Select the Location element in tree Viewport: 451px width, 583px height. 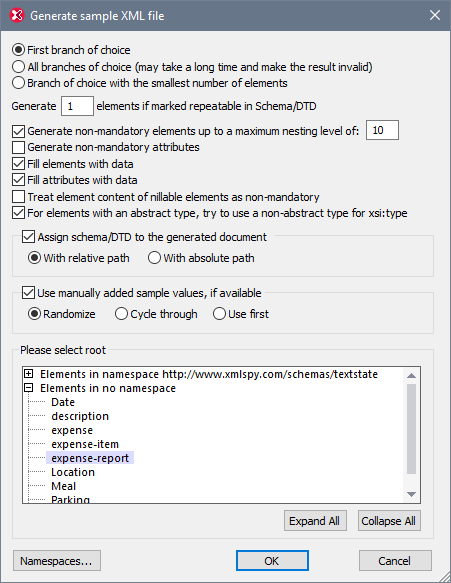[x=73, y=472]
